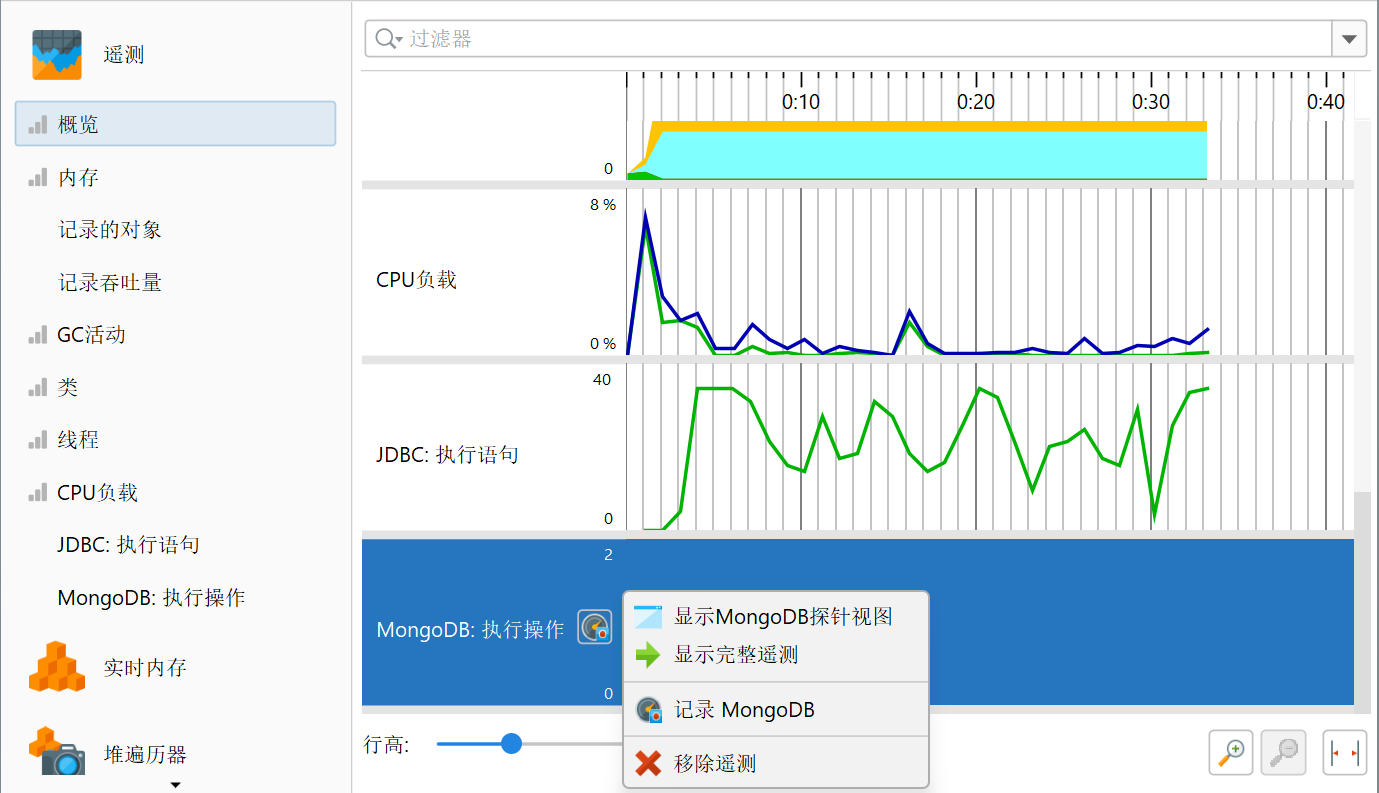Click the probe icon beside 记录 MongoDB

coord(649,710)
